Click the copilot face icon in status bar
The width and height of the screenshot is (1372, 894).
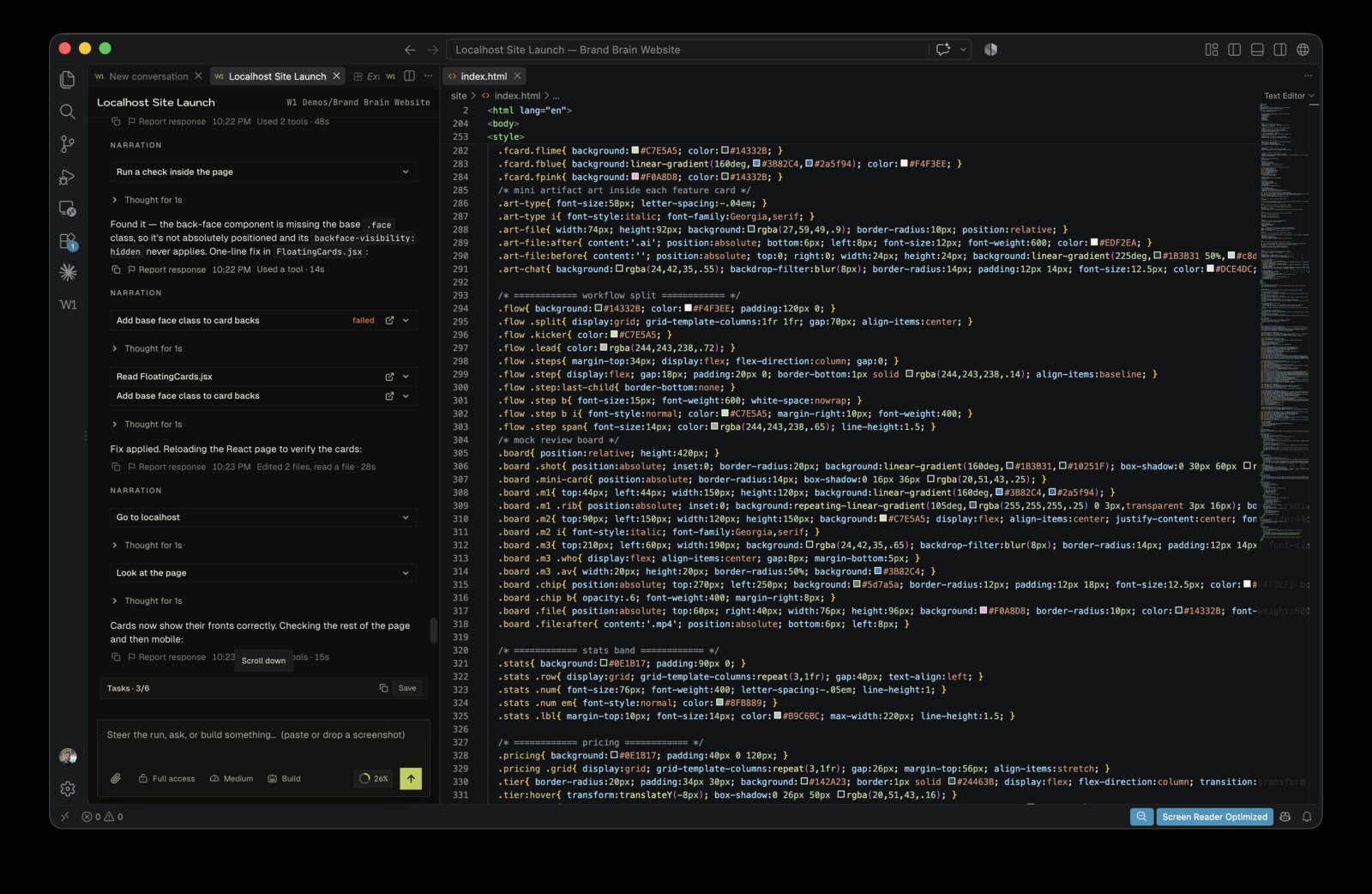(1285, 817)
